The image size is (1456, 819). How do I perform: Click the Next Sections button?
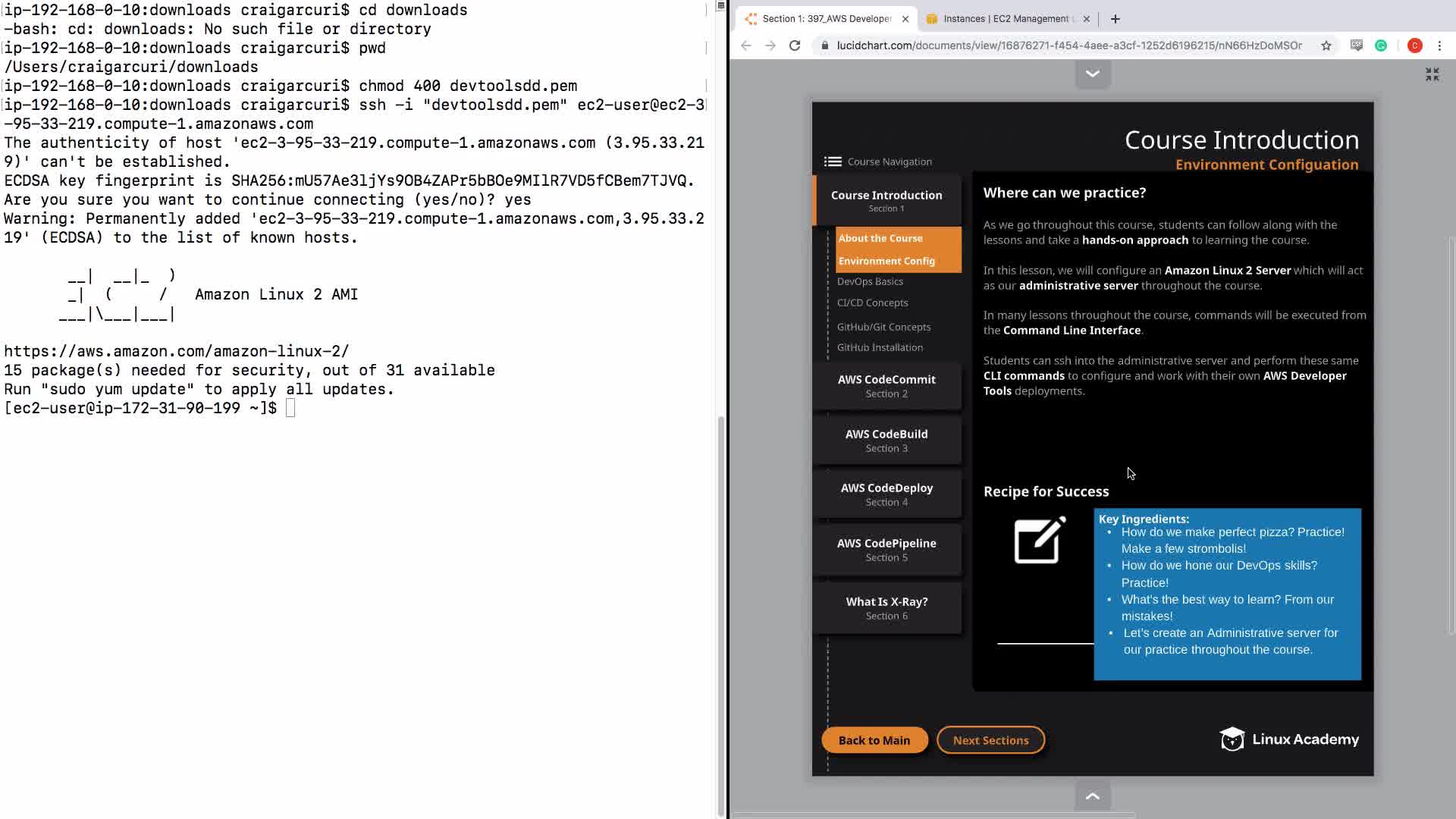[x=990, y=740]
